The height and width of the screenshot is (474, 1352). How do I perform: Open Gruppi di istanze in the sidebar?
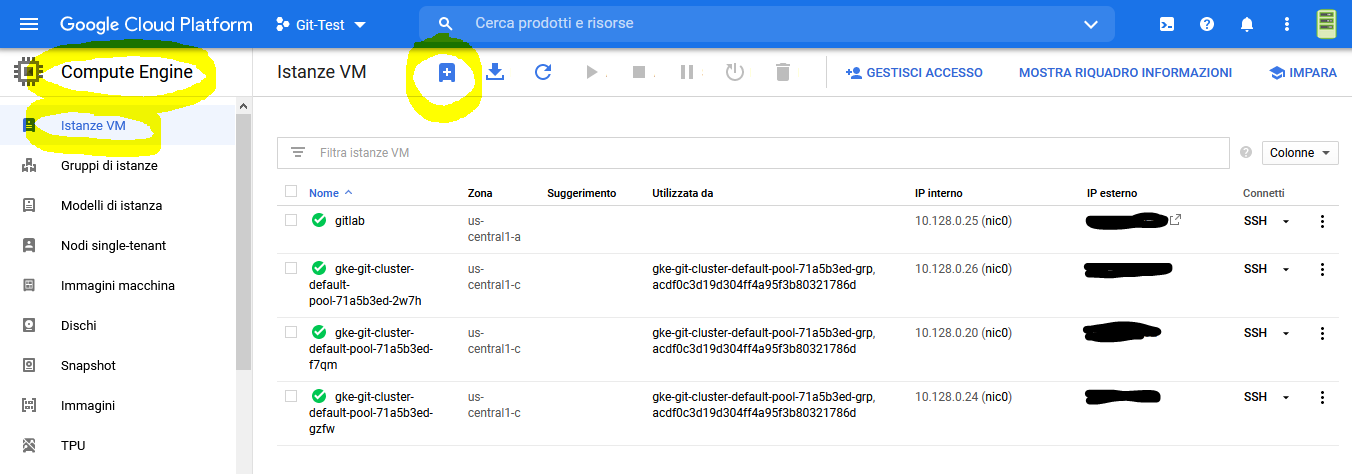coord(118,165)
